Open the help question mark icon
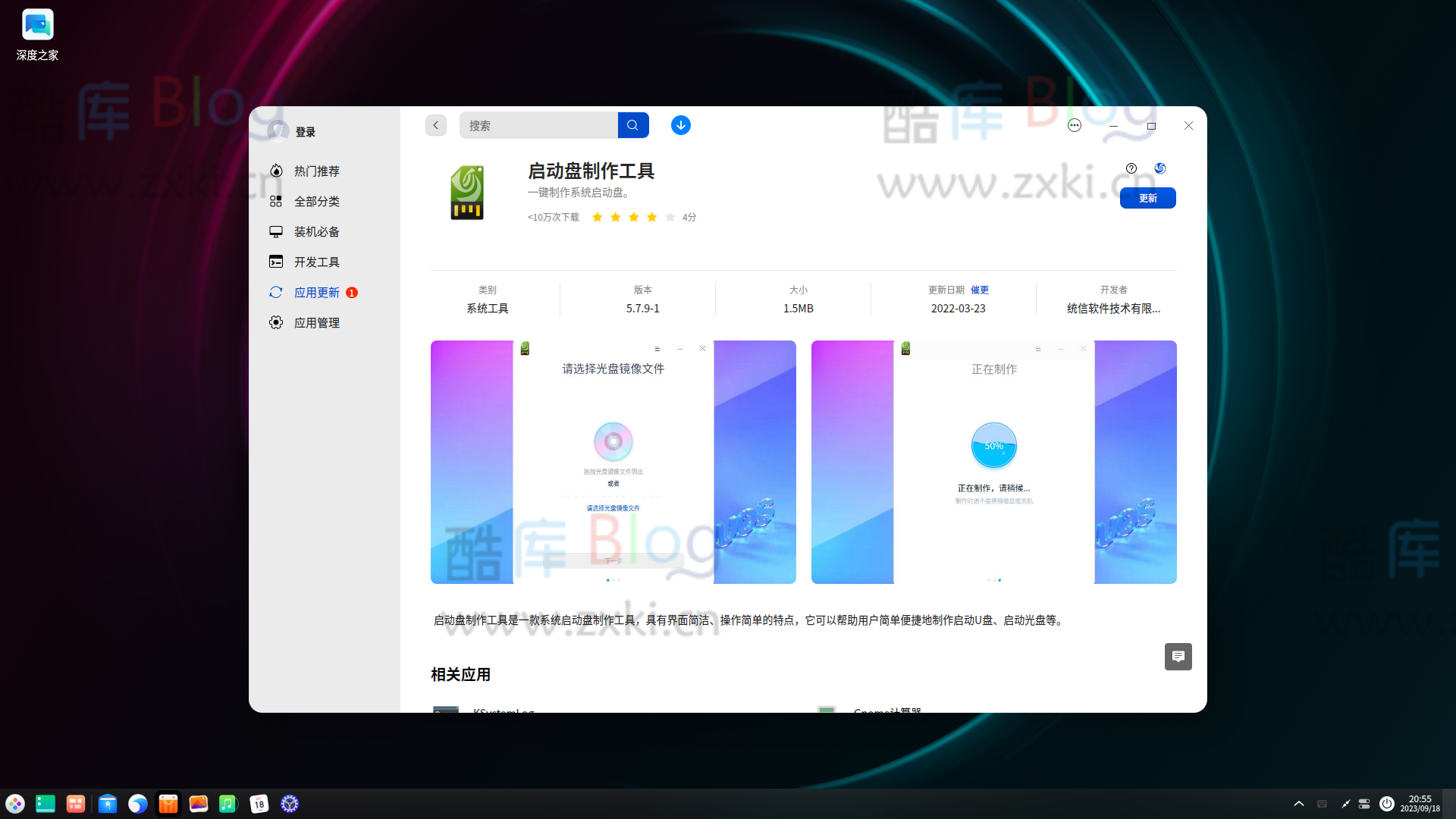Screen dimensions: 1456x819 pyautogui.click(x=1131, y=168)
